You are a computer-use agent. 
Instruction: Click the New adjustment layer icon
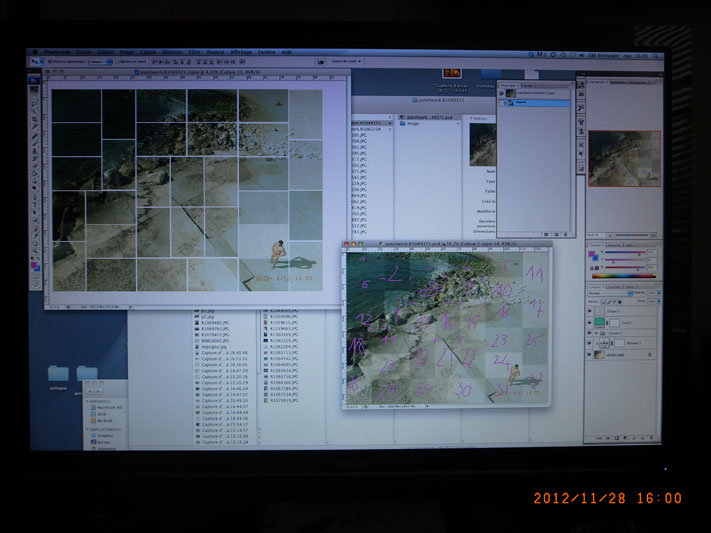pyautogui.click(x=625, y=438)
